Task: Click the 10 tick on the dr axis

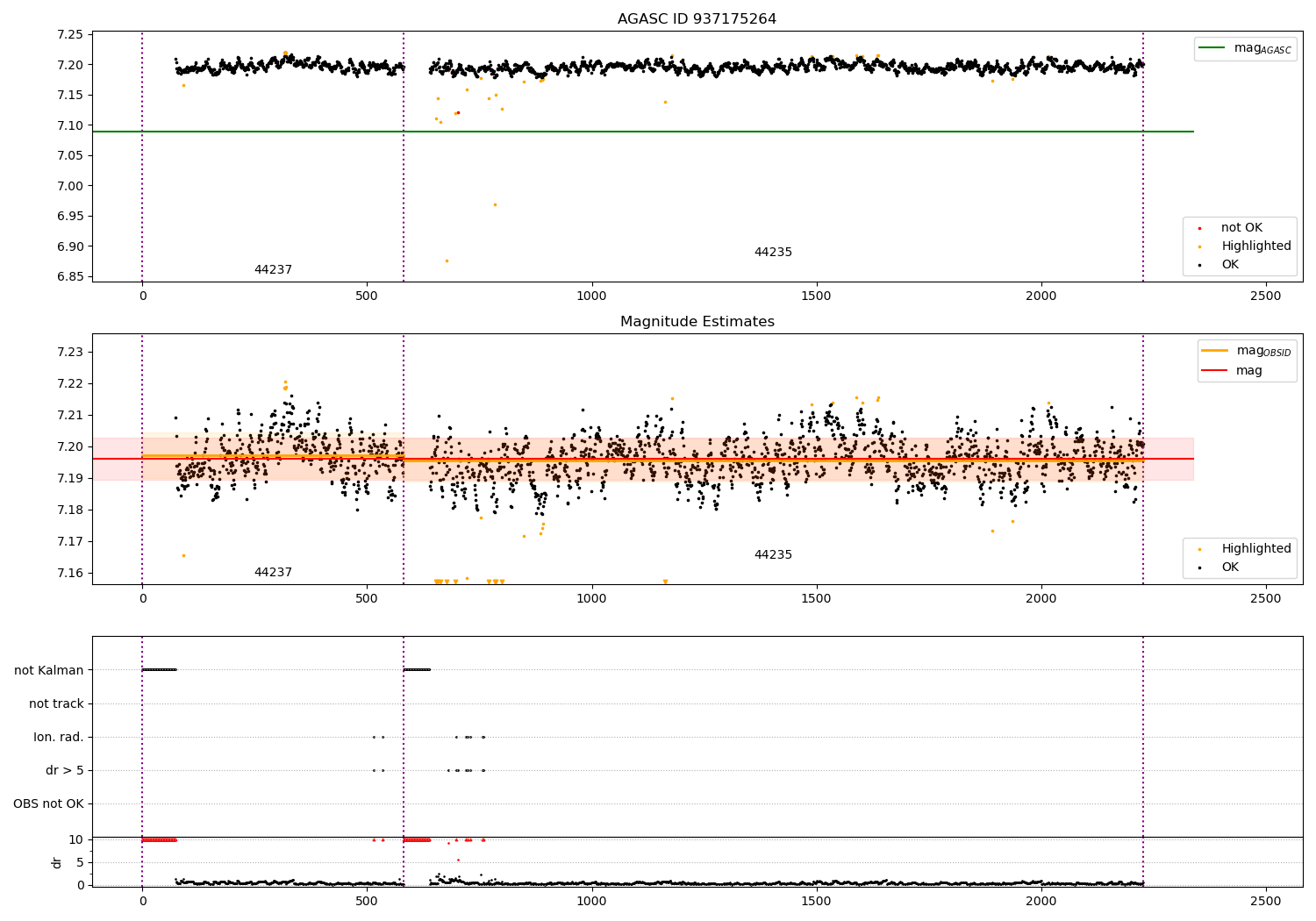Action: click(76, 840)
